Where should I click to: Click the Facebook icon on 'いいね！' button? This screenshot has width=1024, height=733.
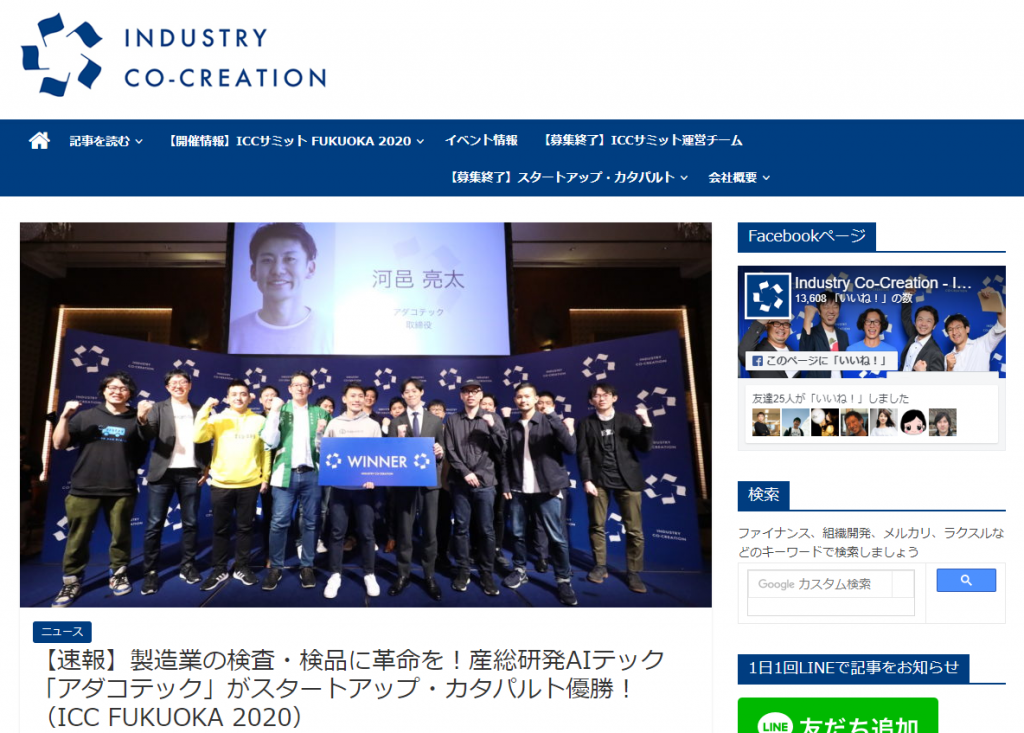click(x=758, y=361)
